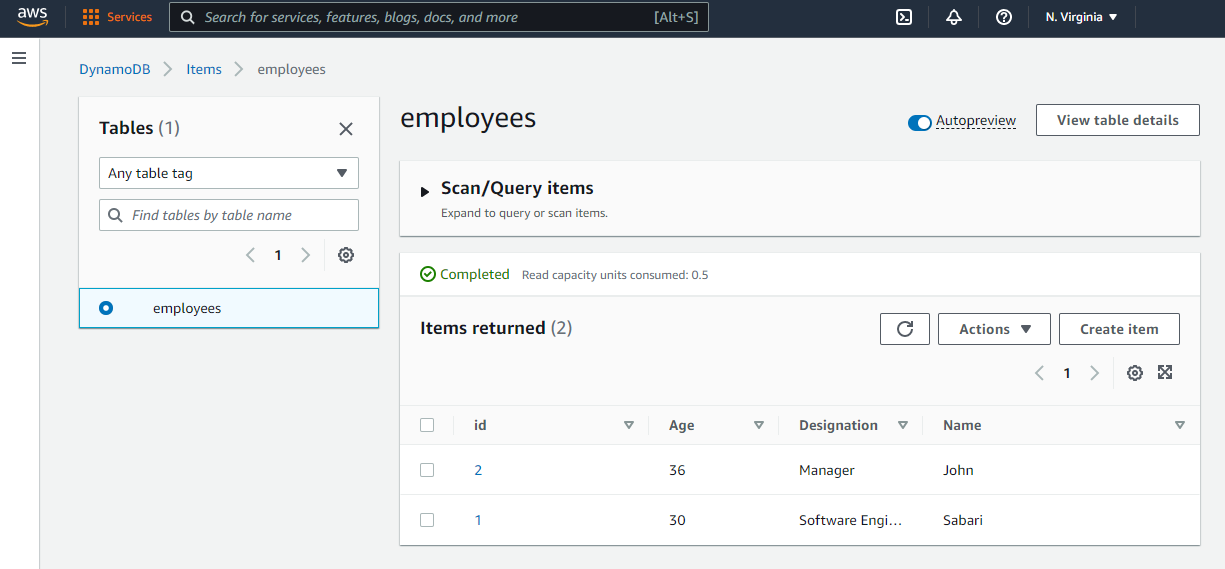The width and height of the screenshot is (1225, 569).
Task: Open the Any table tag dropdown
Action: pyautogui.click(x=229, y=173)
